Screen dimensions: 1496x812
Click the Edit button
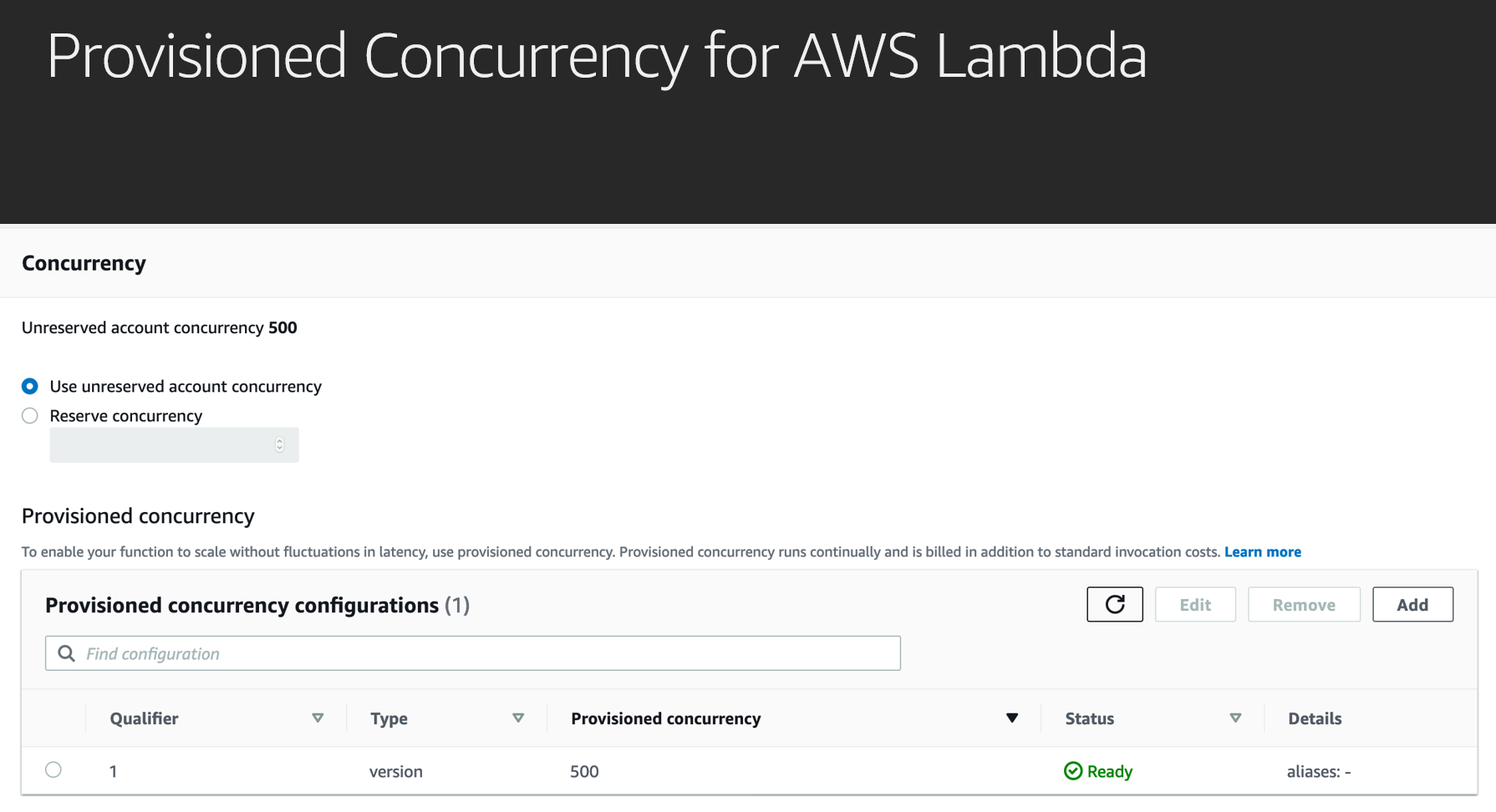pos(1195,604)
